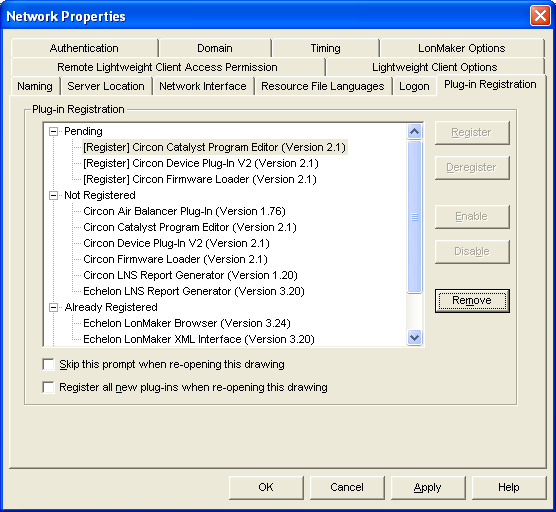Collapse the Already Registered tree group
556x512 pixels.
pyautogui.click(x=53, y=307)
